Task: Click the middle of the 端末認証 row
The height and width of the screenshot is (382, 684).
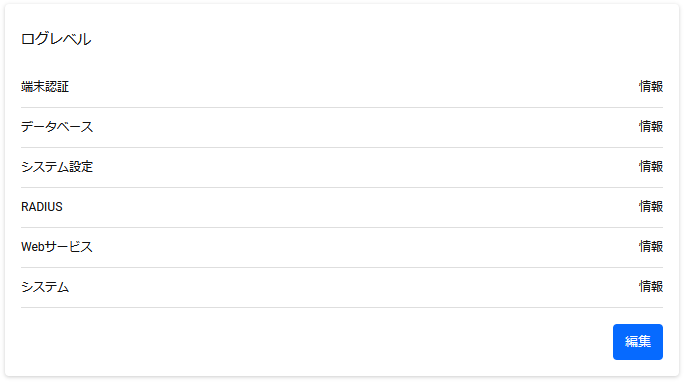Action: coord(342,87)
